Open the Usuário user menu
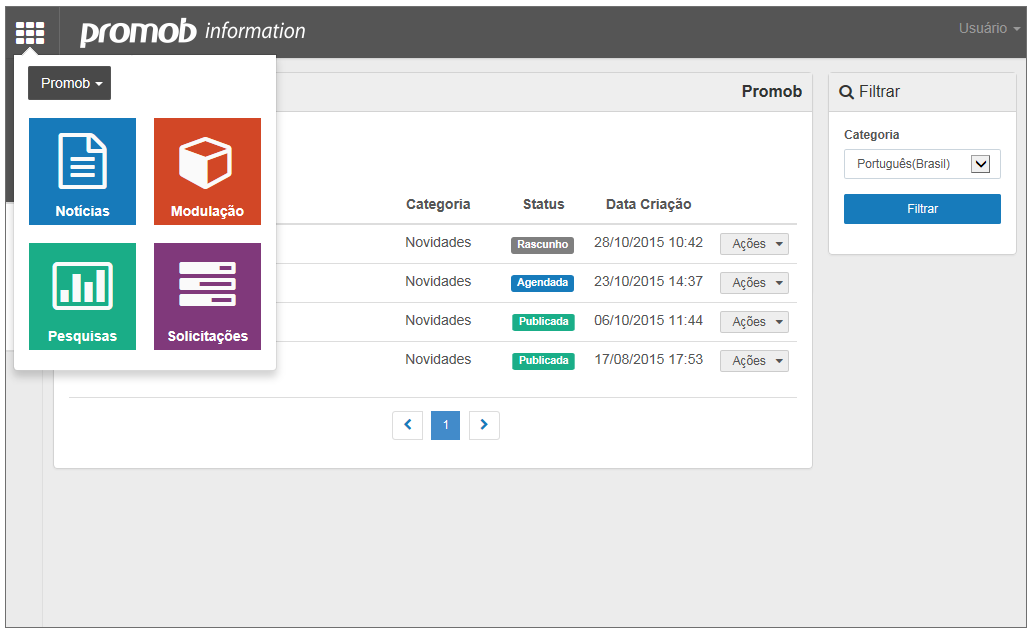The width and height of the screenshot is (1032, 633). [989, 28]
